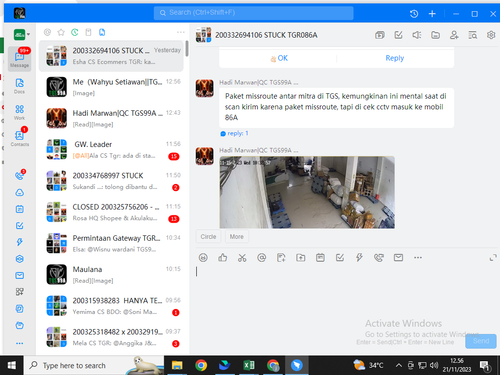Open group tasks checkbox icon in header

coord(398,35)
